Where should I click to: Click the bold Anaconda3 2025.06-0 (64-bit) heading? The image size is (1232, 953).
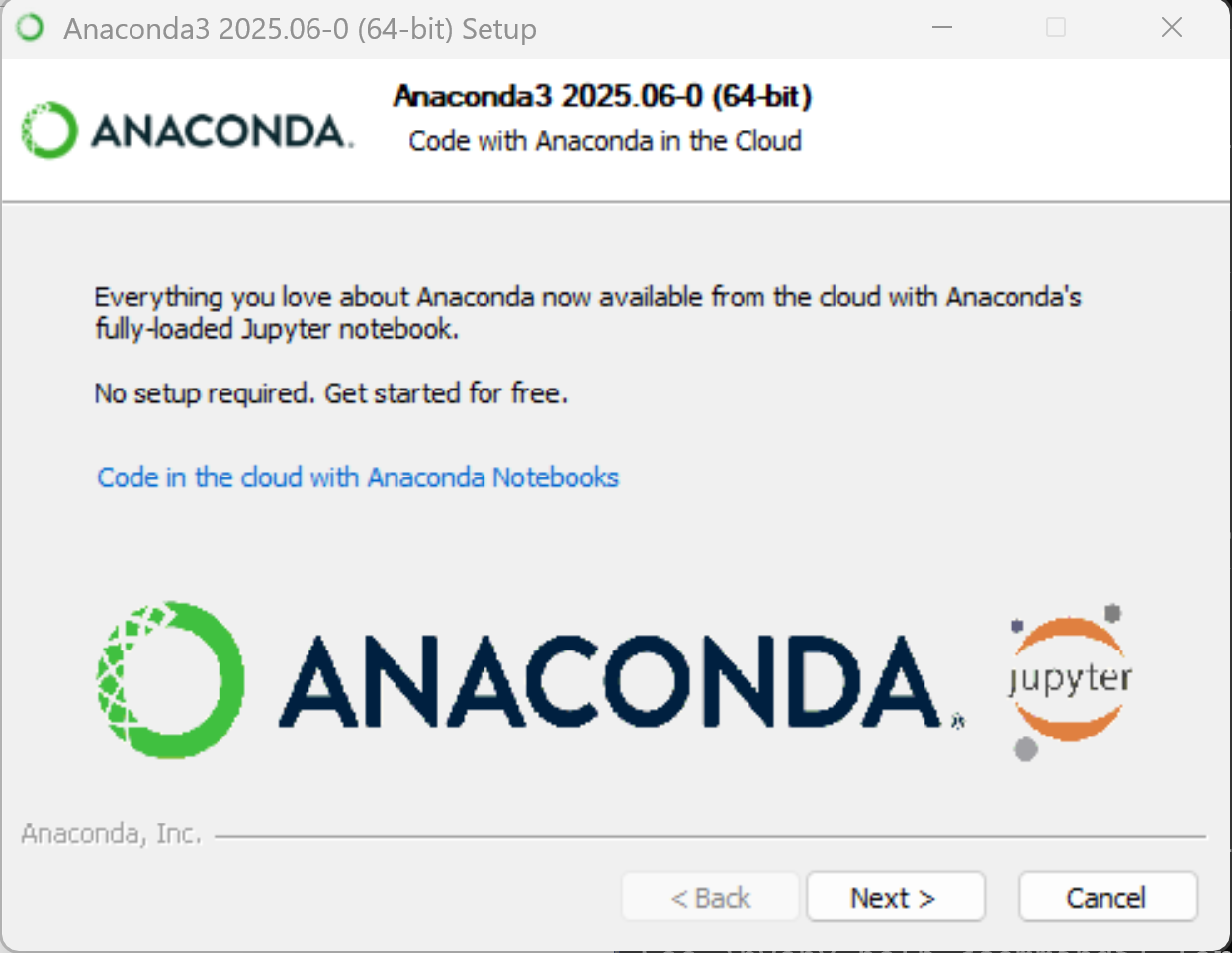tap(603, 96)
